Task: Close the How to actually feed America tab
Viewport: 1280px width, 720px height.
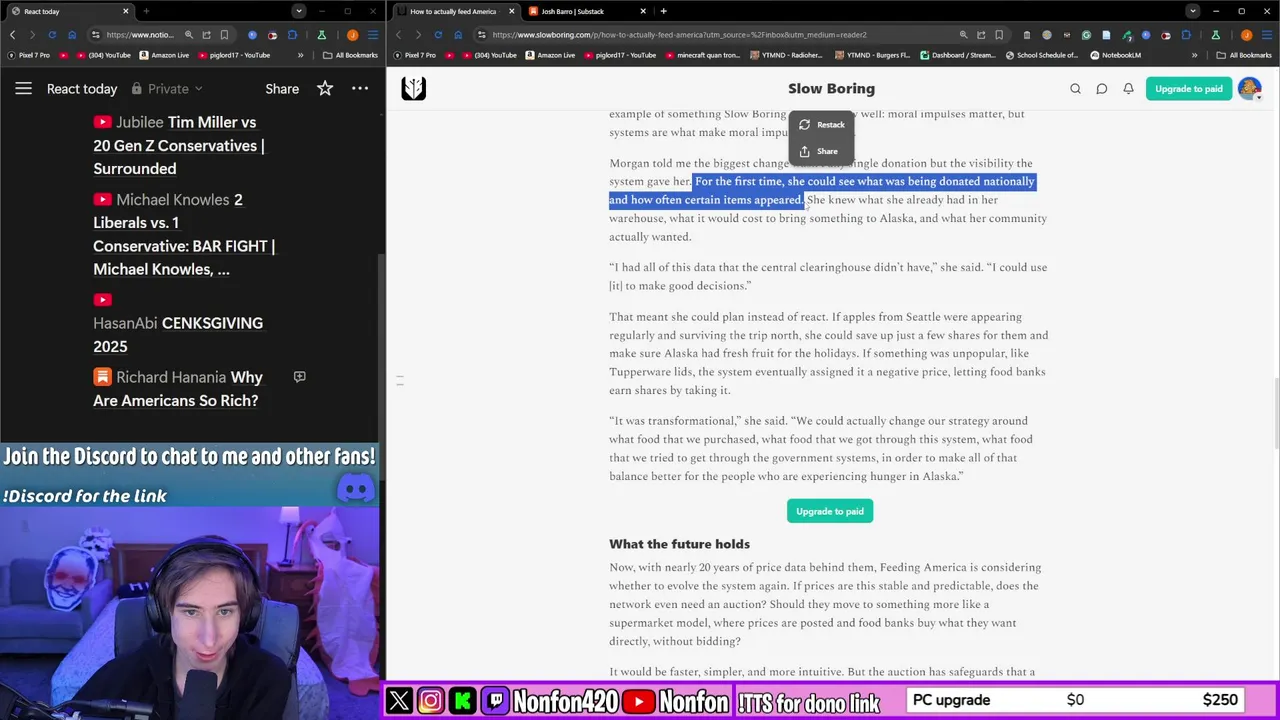Action: 511,11
